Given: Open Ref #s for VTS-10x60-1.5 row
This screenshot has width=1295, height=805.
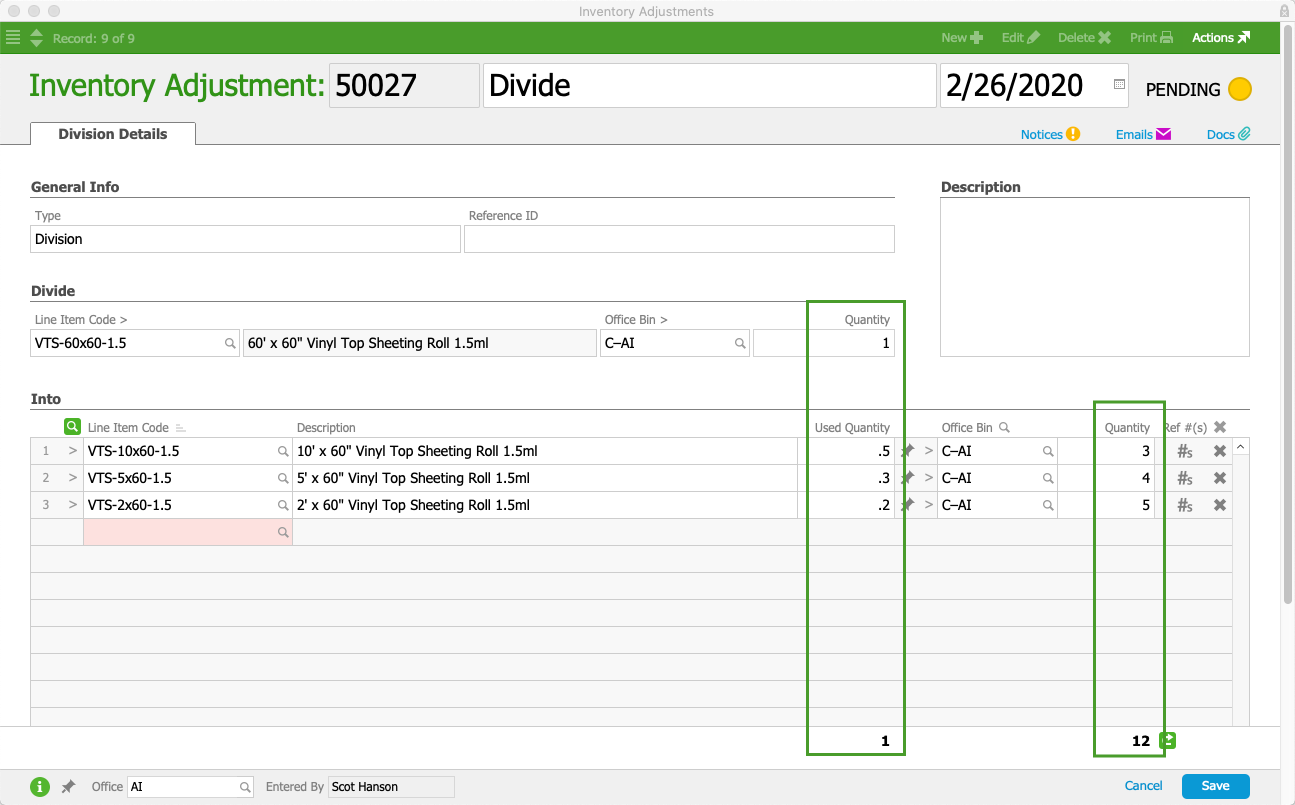Looking at the screenshot, I should (x=1185, y=451).
